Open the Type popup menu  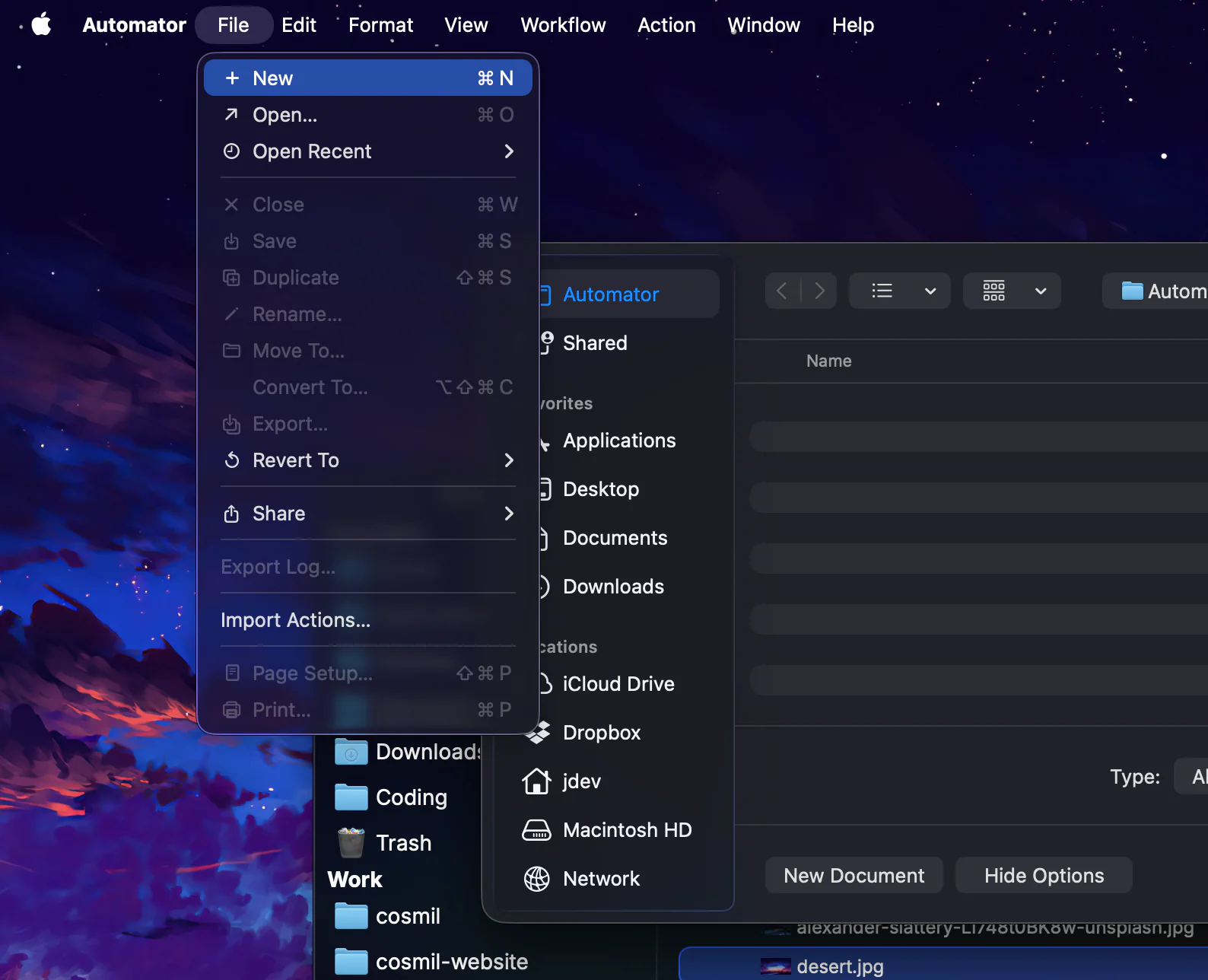[x=1191, y=776]
